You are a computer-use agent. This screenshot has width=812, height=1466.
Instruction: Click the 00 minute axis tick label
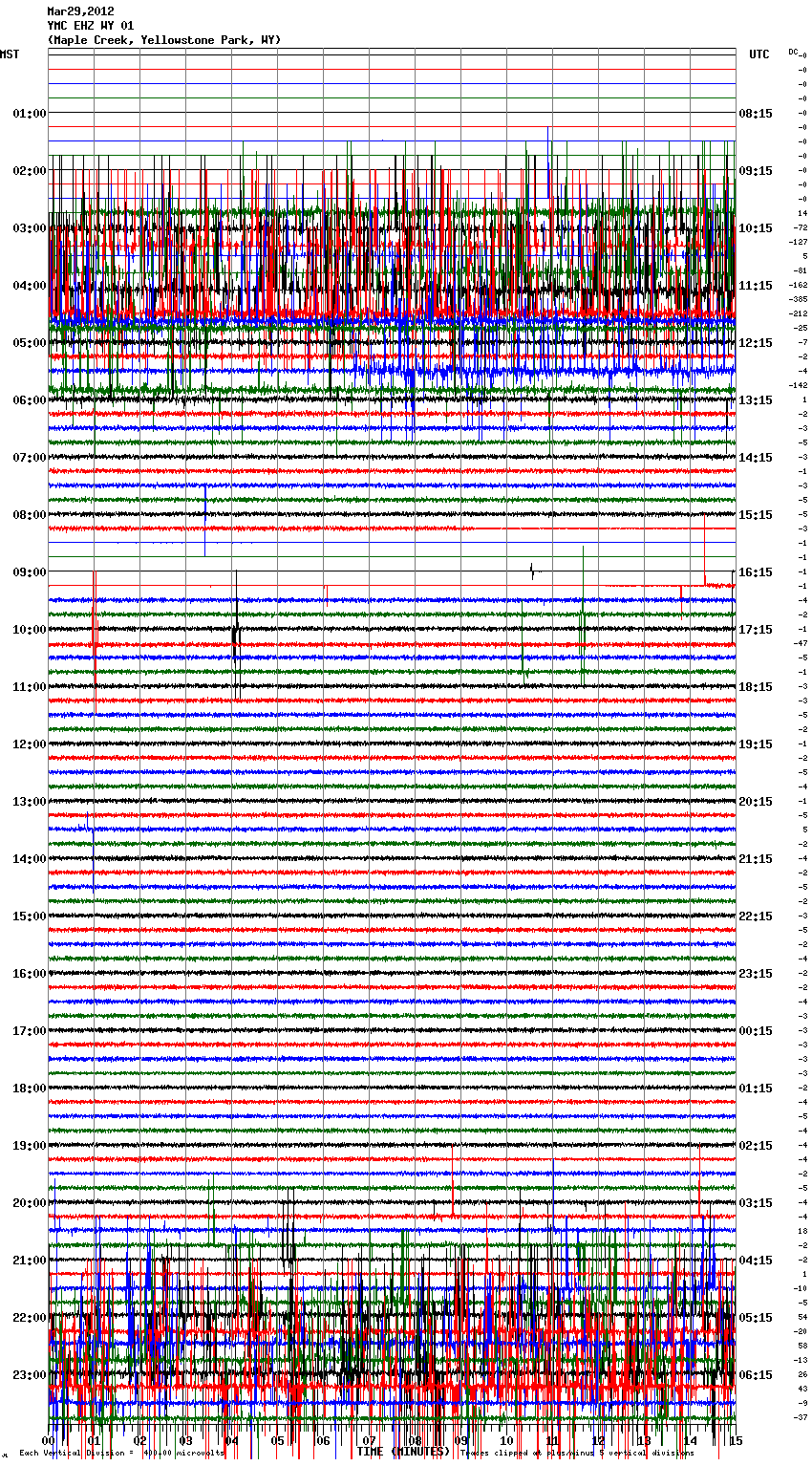49,1440
